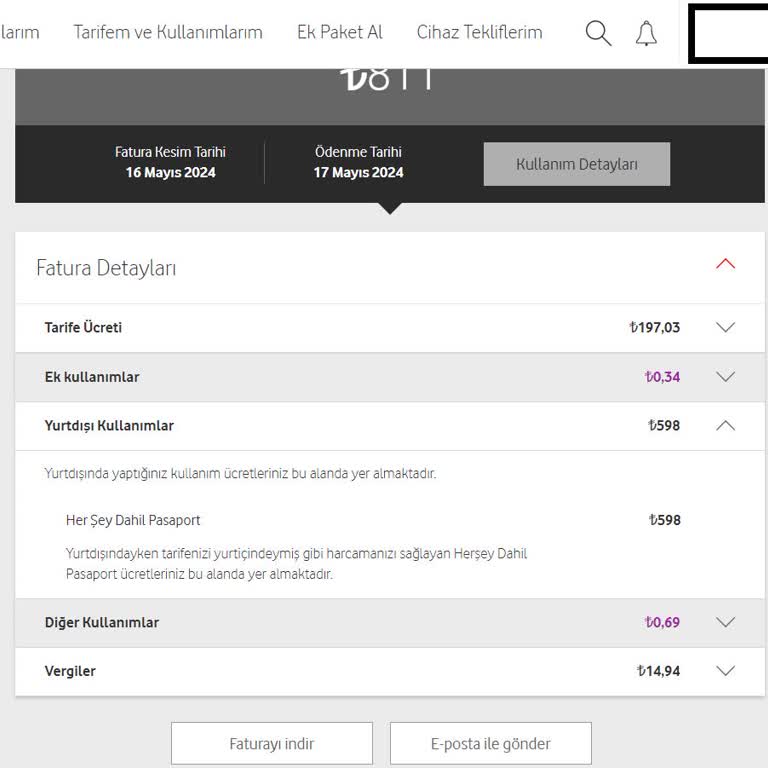Expand Tarife Ücreti row chevron
This screenshot has width=768, height=768.
(x=725, y=327)
